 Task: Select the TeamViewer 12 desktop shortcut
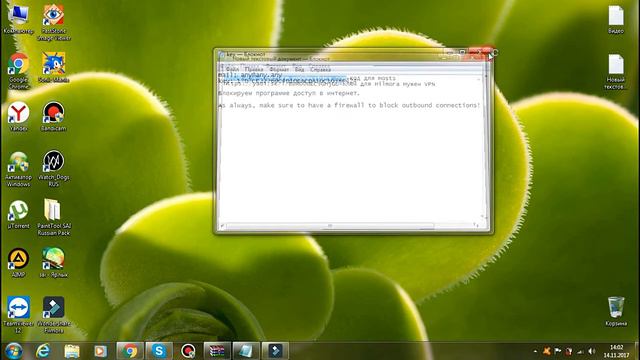point(18,315)
